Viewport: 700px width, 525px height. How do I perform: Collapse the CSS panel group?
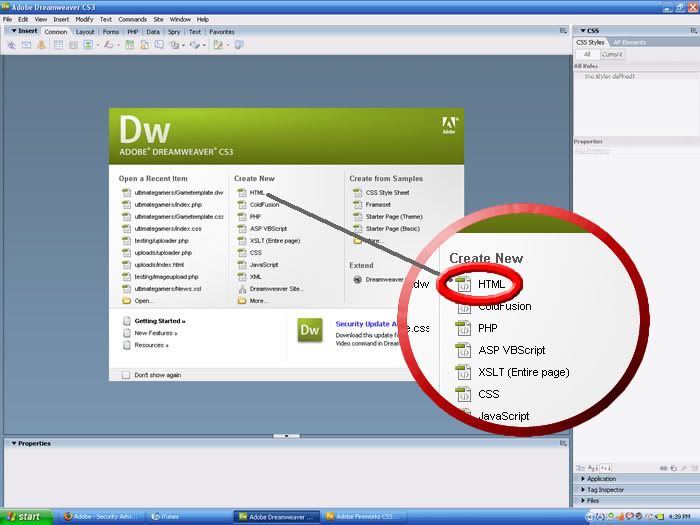tap(583, 31)
